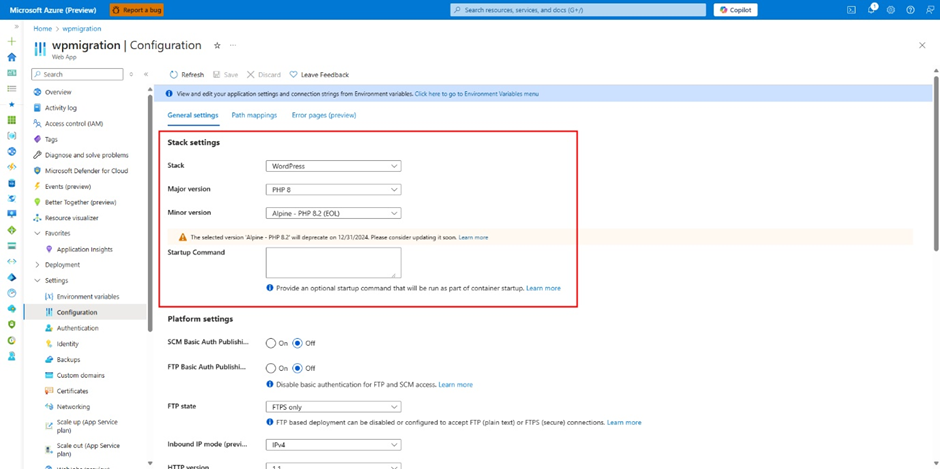940x469 pixels.
Task: Click the search resources box
Action: pos(578,10)
